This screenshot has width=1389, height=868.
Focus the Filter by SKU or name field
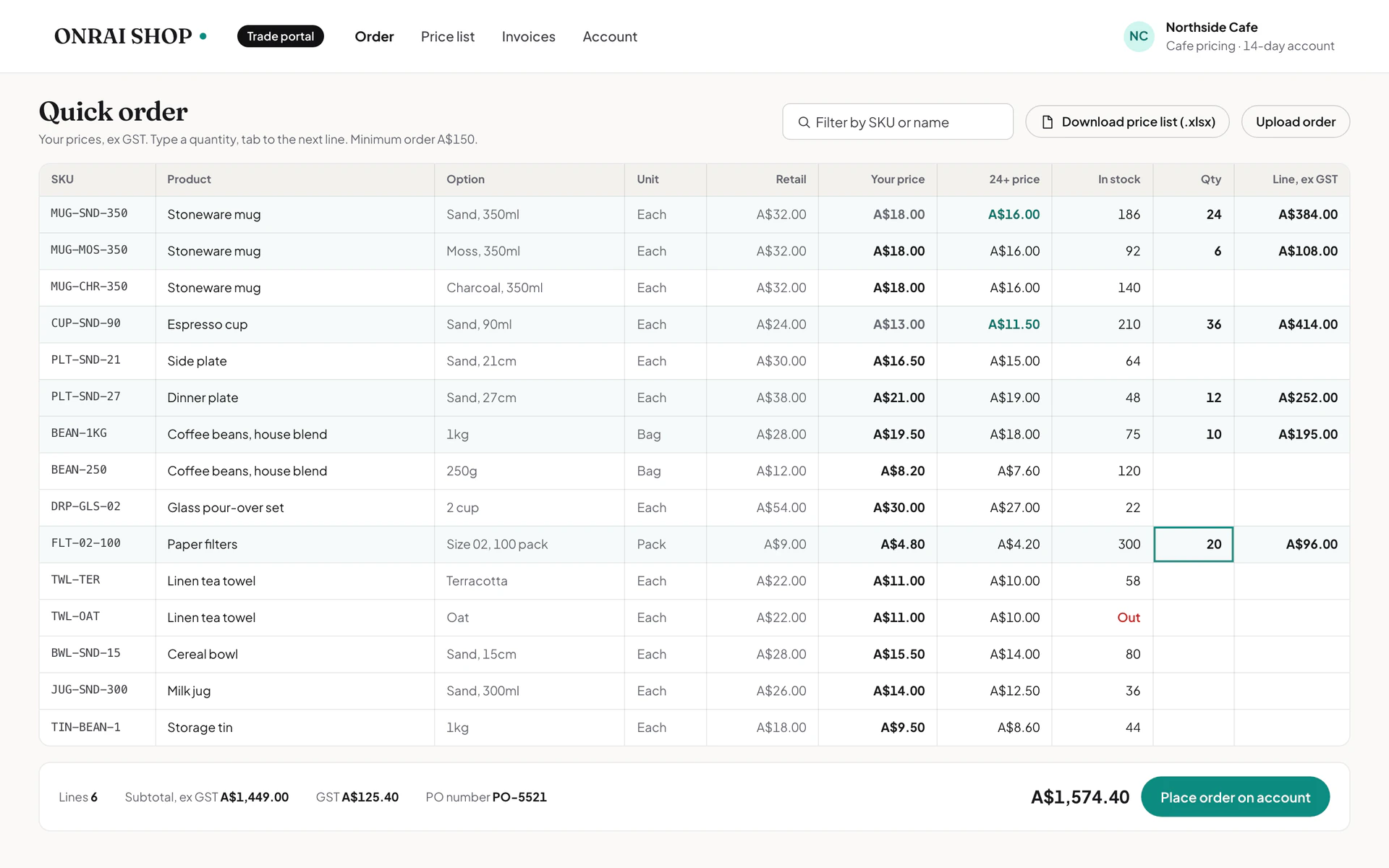pos(898,122)
